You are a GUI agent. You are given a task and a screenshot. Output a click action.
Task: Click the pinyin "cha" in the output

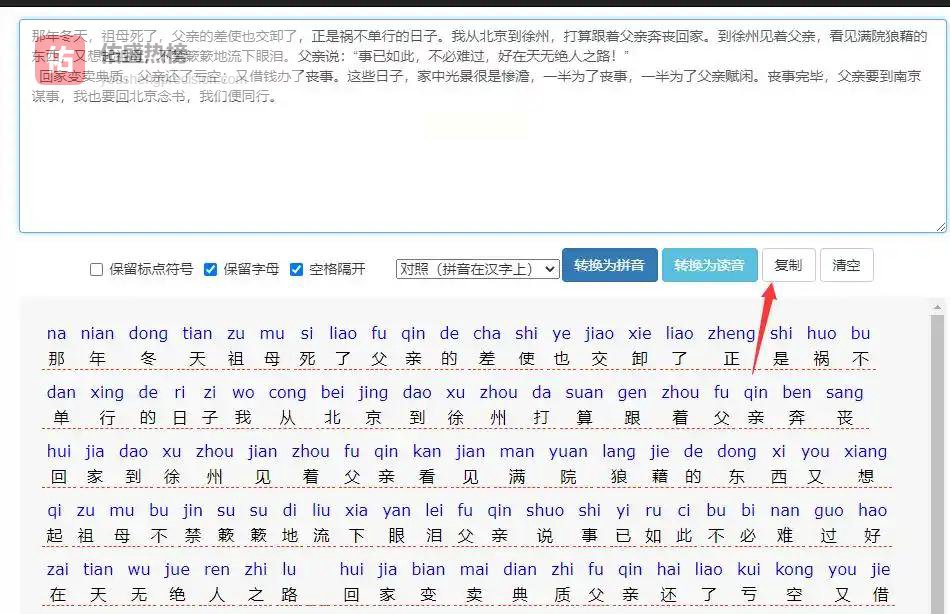tap(487, 333)
